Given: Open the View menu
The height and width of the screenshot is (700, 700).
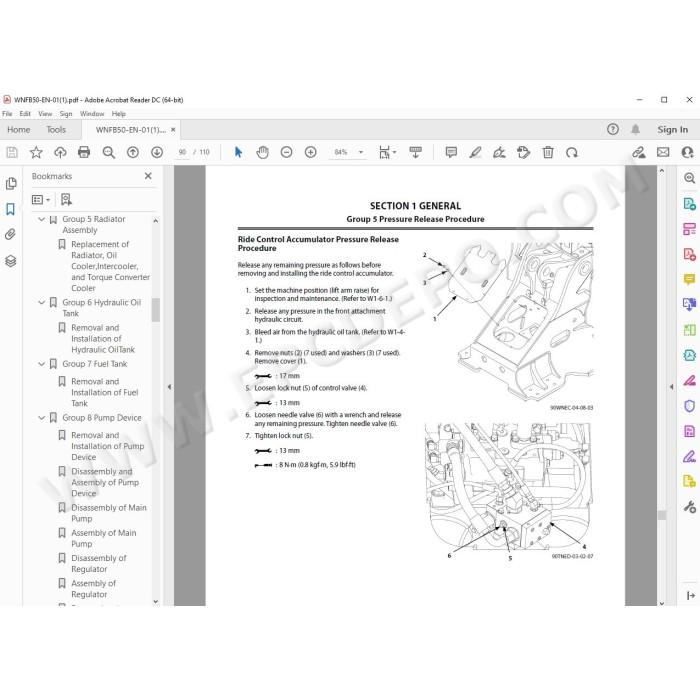Looking at the screenshot, I should pyautogui.click(x=45, y=114).
